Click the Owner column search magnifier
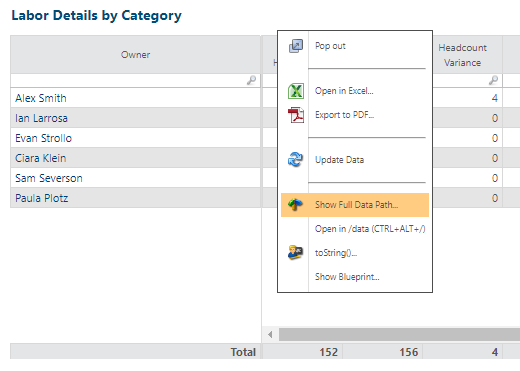520x371 pixels. [x=251, y=80]
